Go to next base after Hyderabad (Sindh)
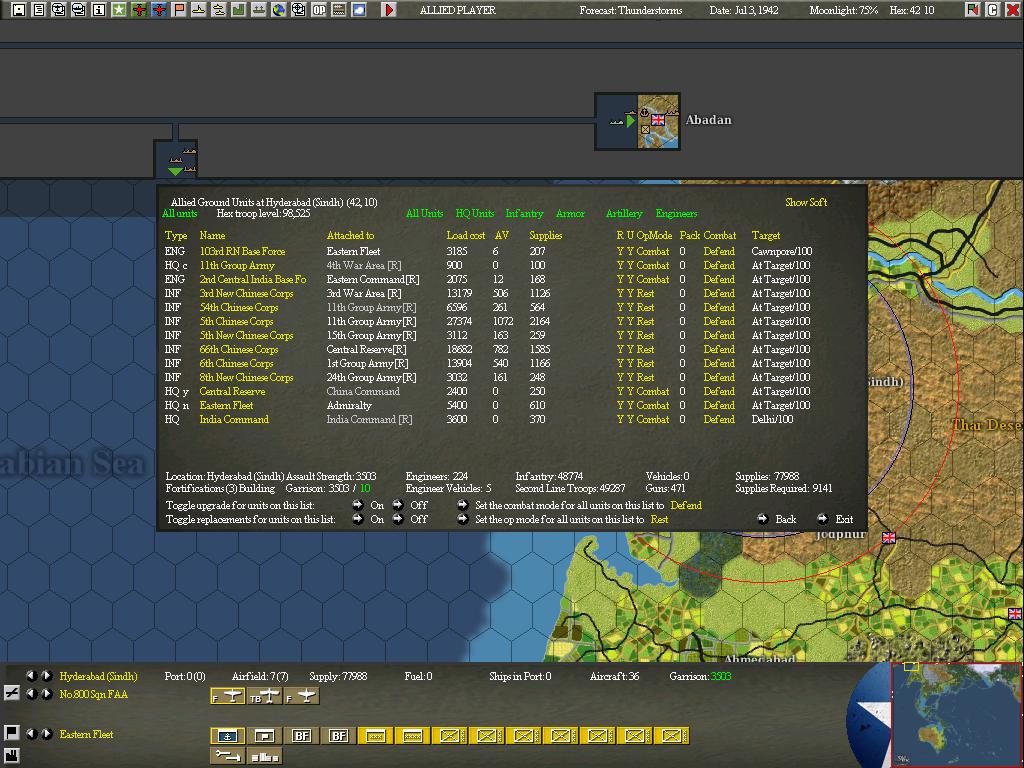This screenshot has width=1024, height=768. click(47, 676)
